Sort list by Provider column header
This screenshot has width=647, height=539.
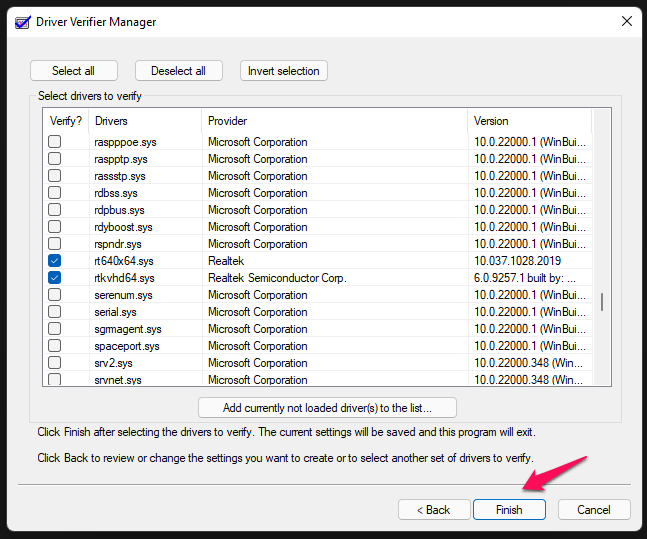tap(334, 121)
